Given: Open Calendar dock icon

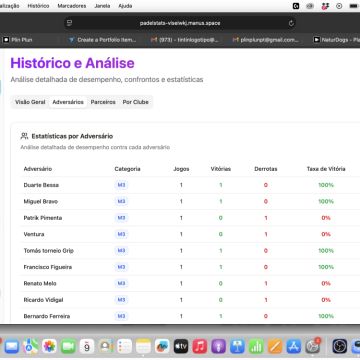Looking at the screenshot, I should point(87,347).
